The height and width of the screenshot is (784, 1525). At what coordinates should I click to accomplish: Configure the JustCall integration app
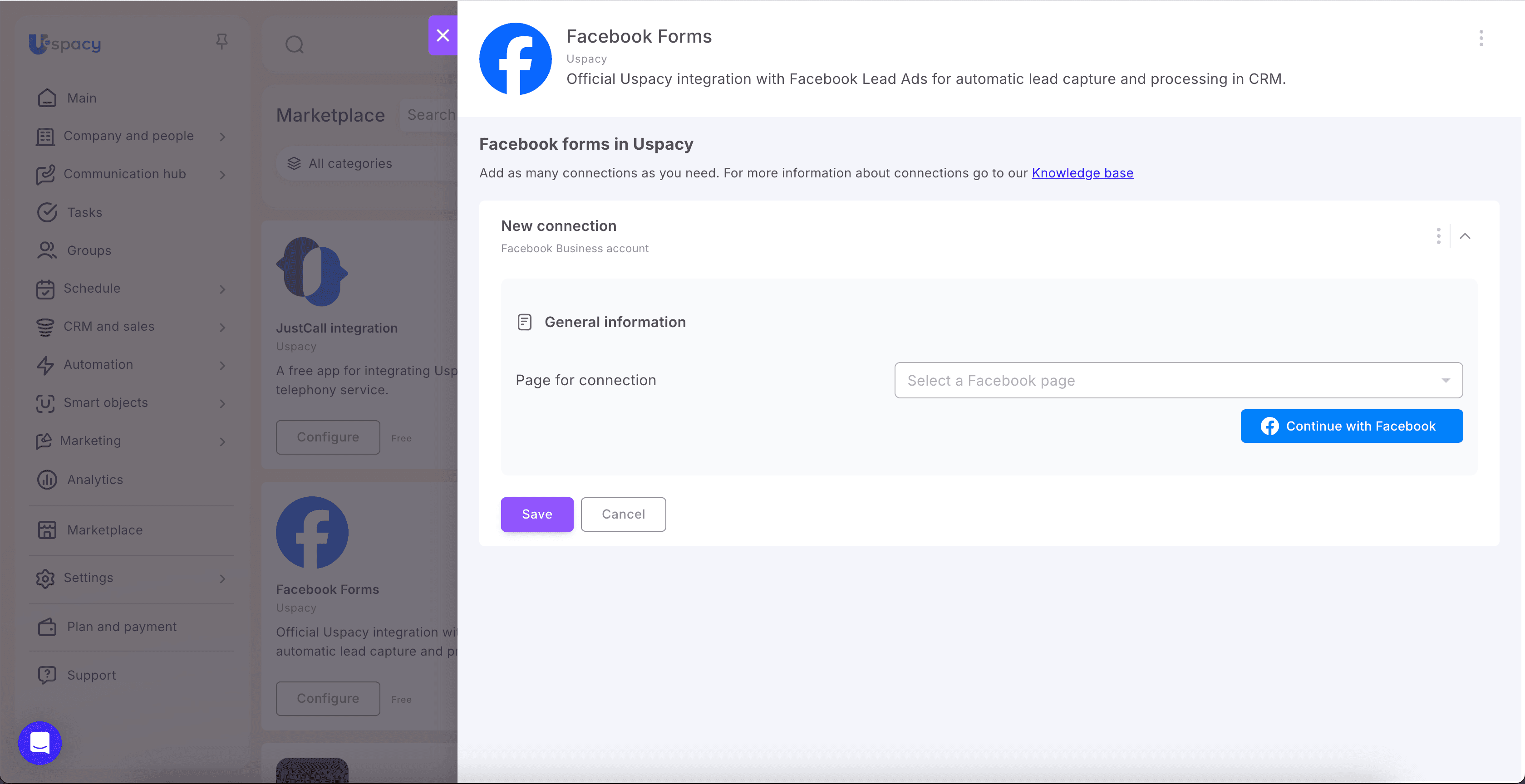328,437
